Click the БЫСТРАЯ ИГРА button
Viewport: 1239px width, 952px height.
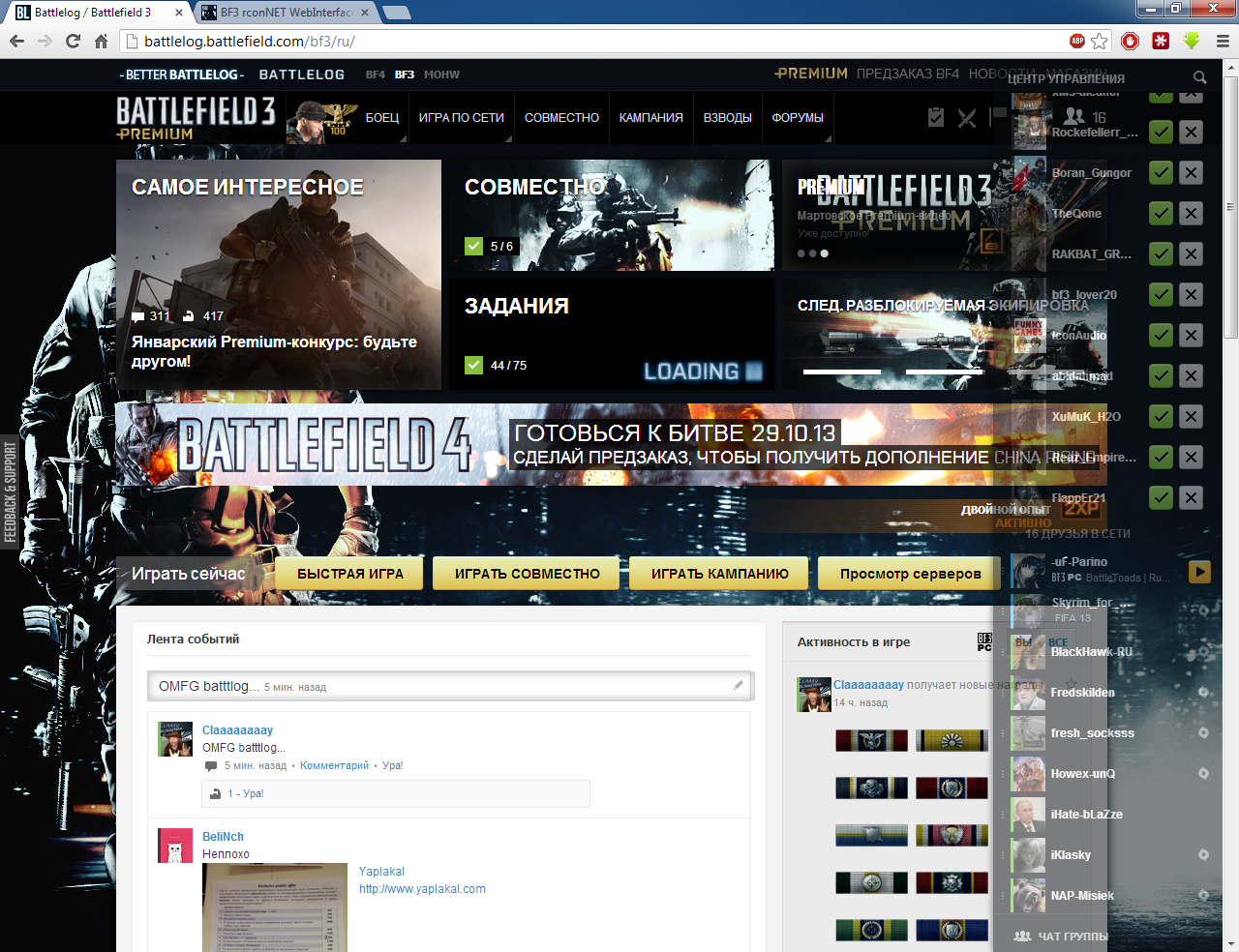click(350, 574)
